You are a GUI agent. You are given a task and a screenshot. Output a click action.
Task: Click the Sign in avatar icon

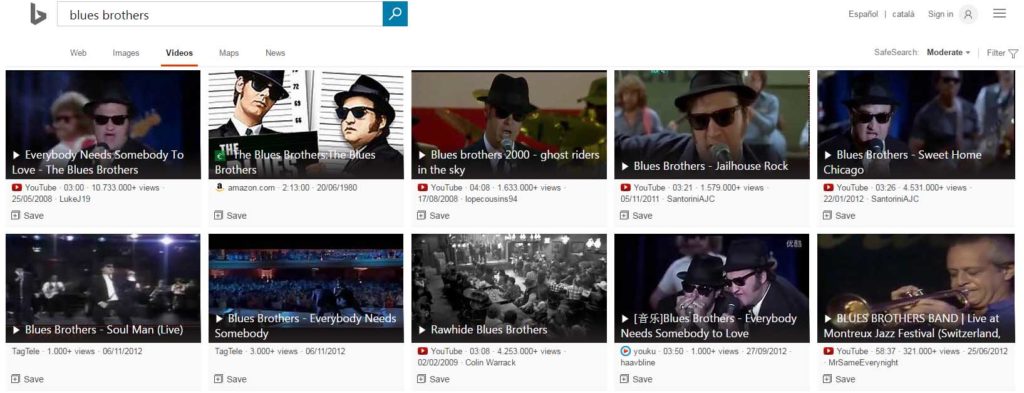(x=968, y=14)
